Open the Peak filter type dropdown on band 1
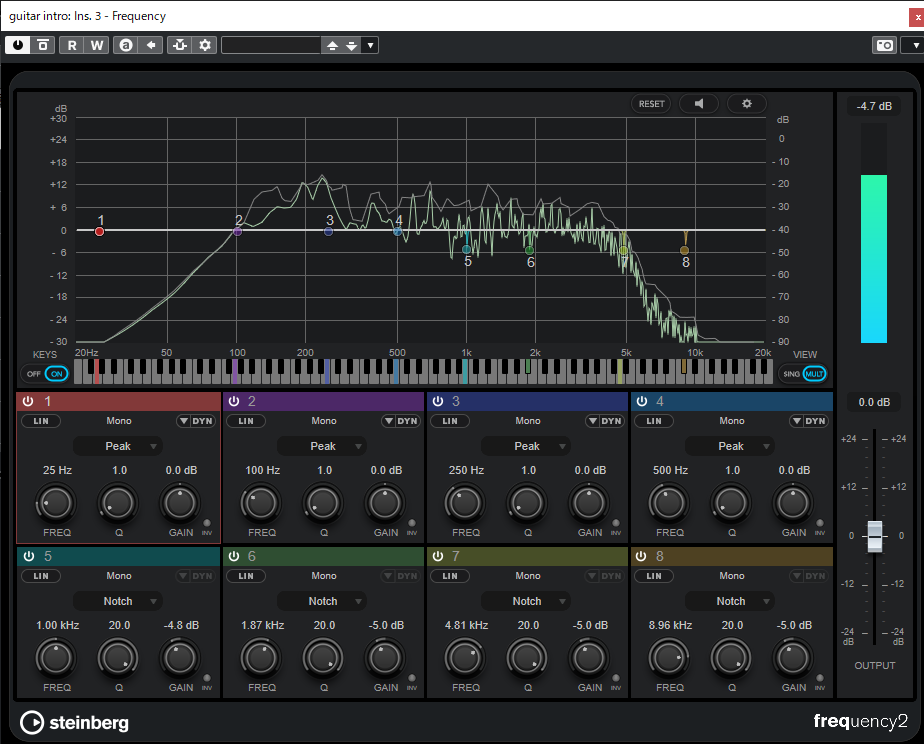 click(x=118, y=447)
